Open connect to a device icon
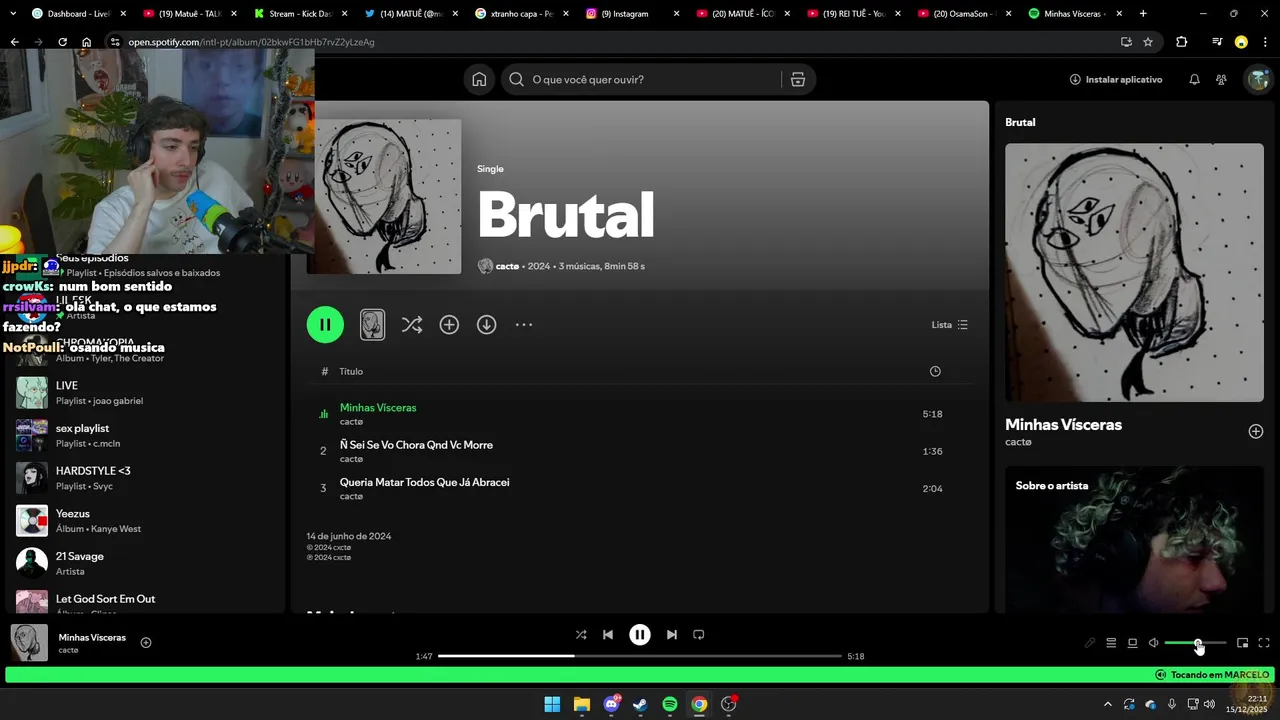Screen dimensions: 1280x720 (x=1132, y=643)
